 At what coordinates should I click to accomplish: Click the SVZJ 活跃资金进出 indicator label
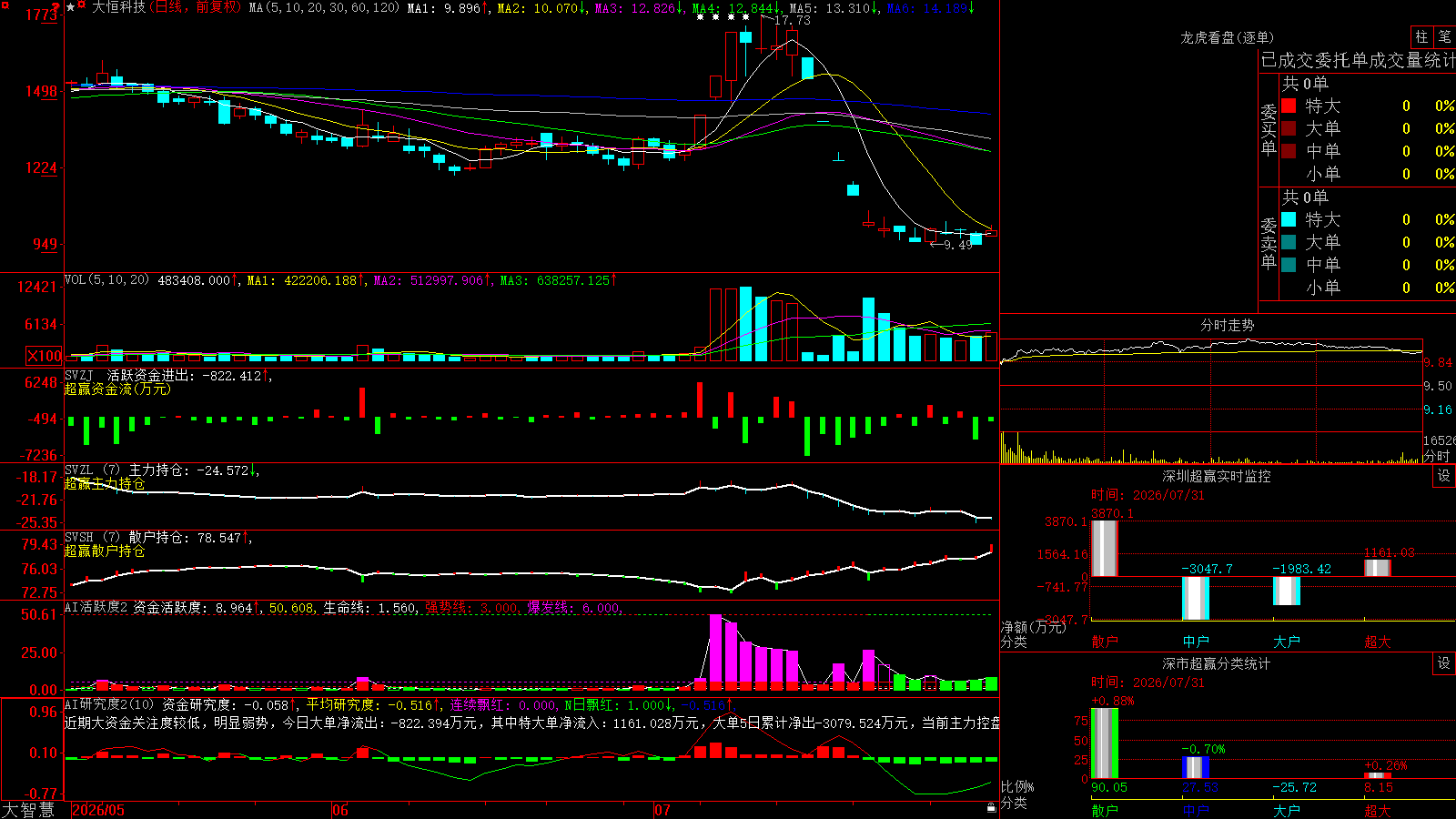[x=128, y=375]
